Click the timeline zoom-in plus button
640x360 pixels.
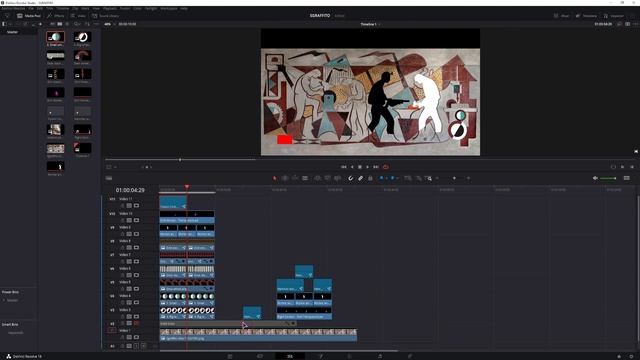(468, 178)
